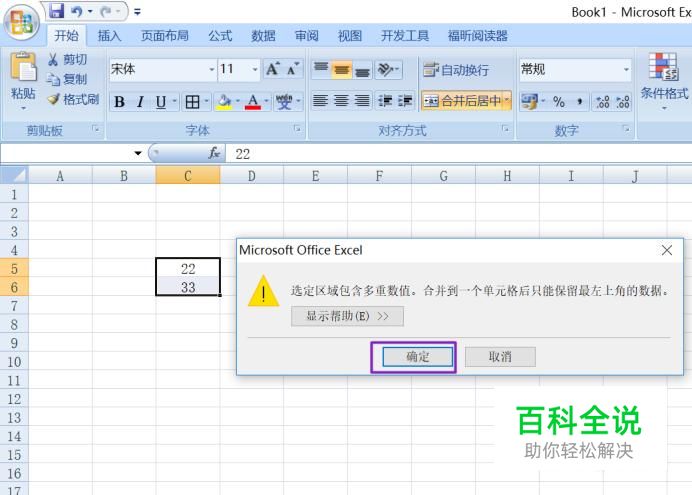Apply accounting number format
This screenshot has width=692, height=495.
coord(529,102)
